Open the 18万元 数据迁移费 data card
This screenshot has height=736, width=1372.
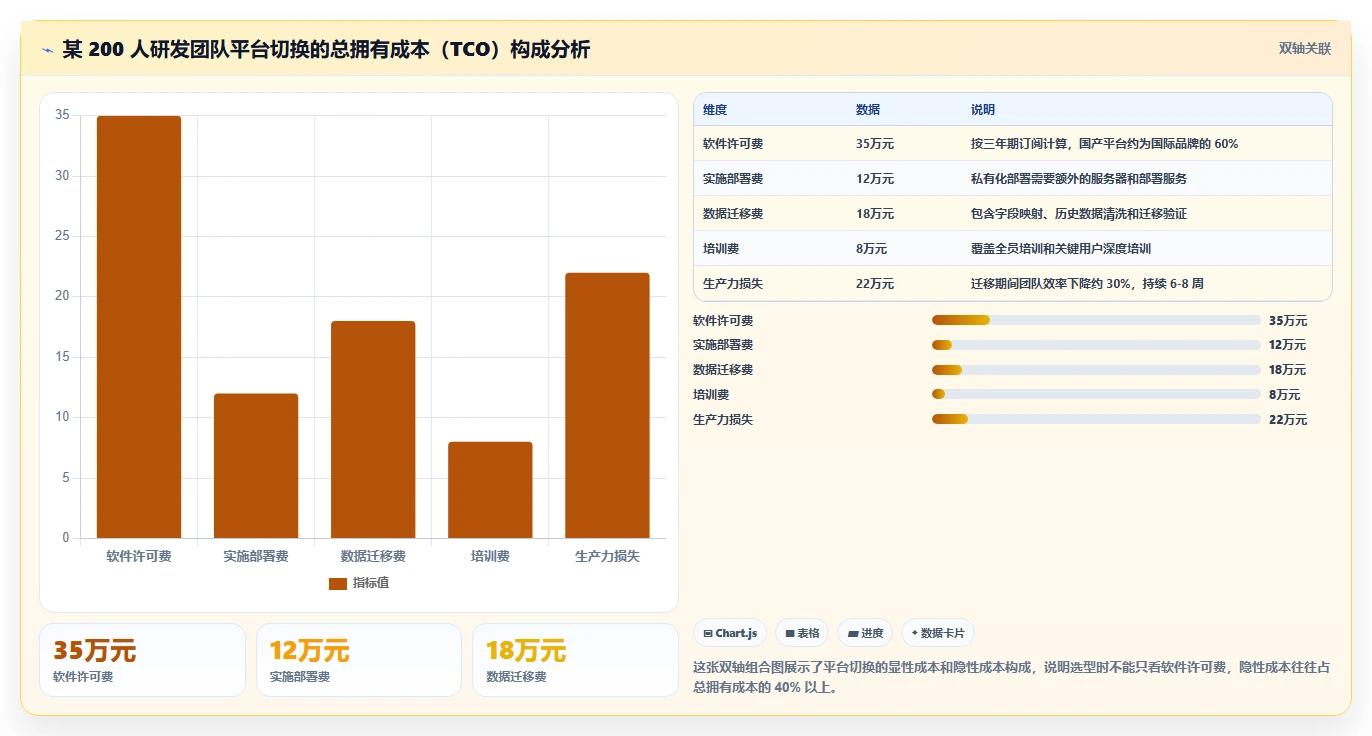coord(576,660)
